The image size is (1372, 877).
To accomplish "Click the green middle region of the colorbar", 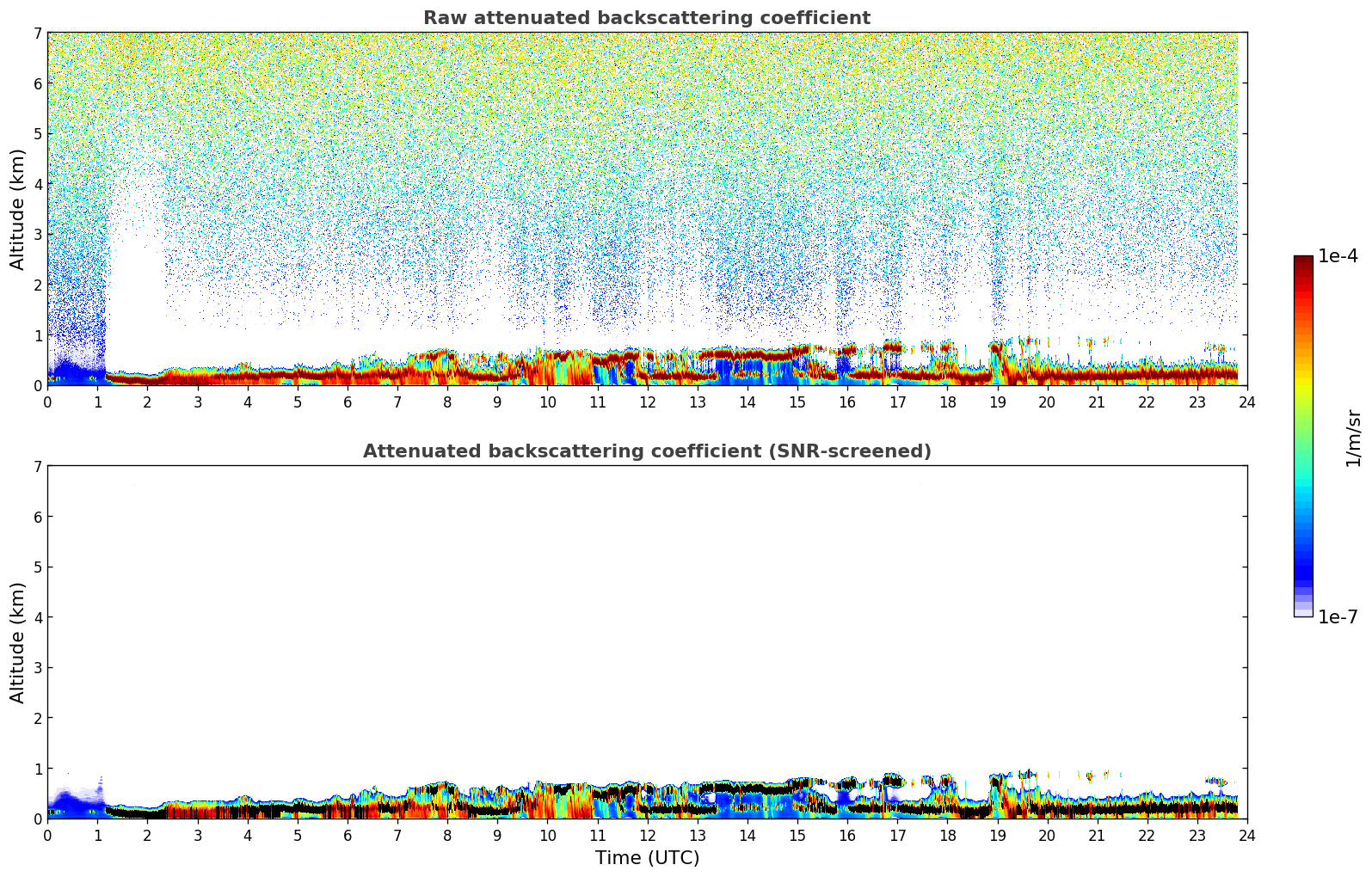I will click(1303, 438).
